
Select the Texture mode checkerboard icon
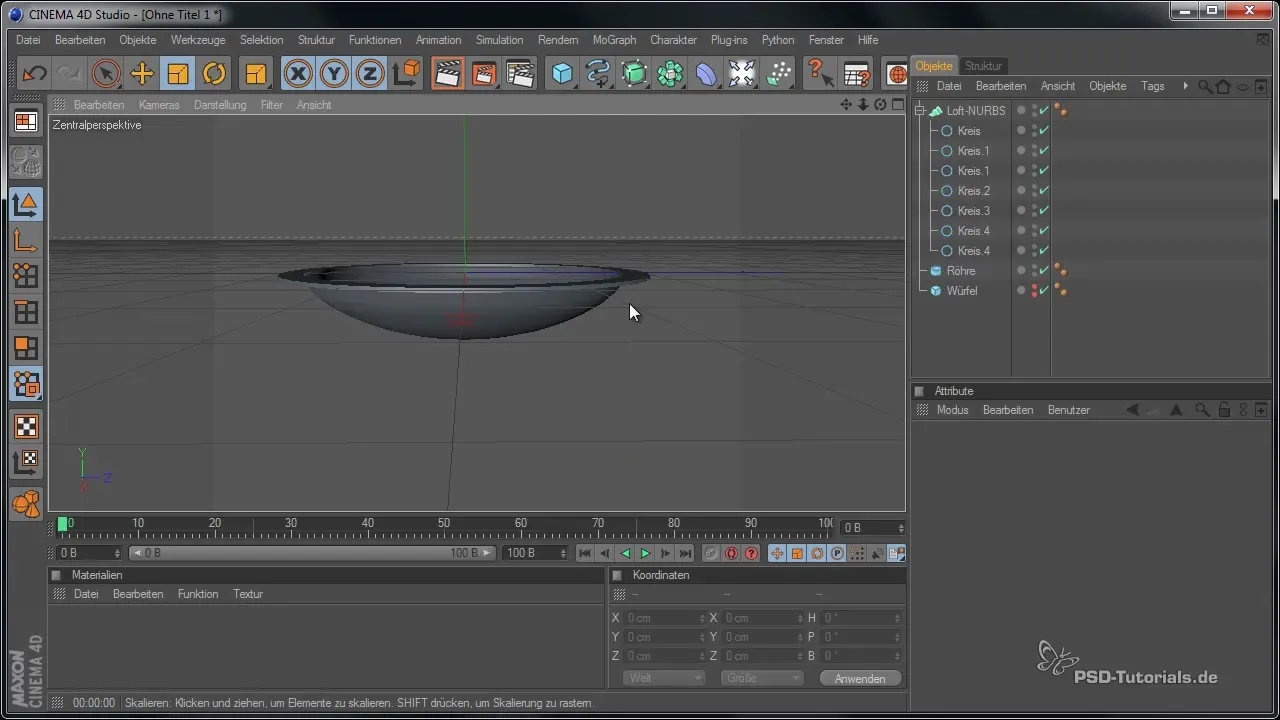point(26,427)
